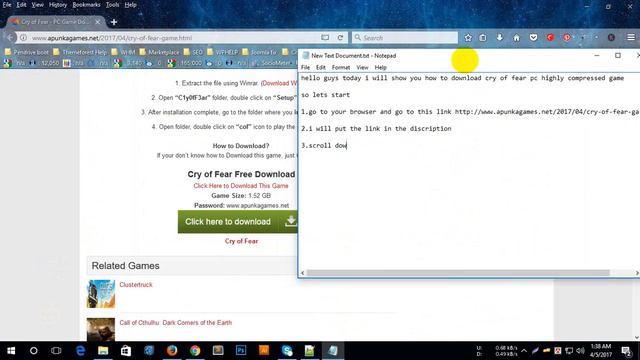Open Notepad Format menu
640x360 pixels.
click(x=341, y=67)
